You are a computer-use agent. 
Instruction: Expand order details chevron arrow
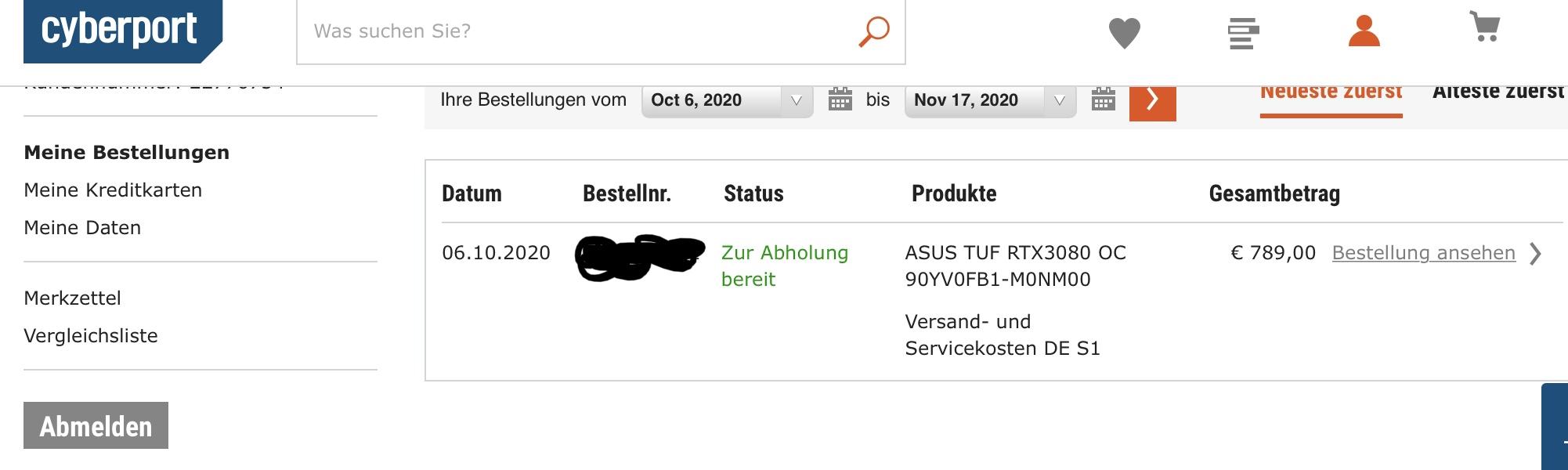pyautogui.click(x=1535, y=254)
